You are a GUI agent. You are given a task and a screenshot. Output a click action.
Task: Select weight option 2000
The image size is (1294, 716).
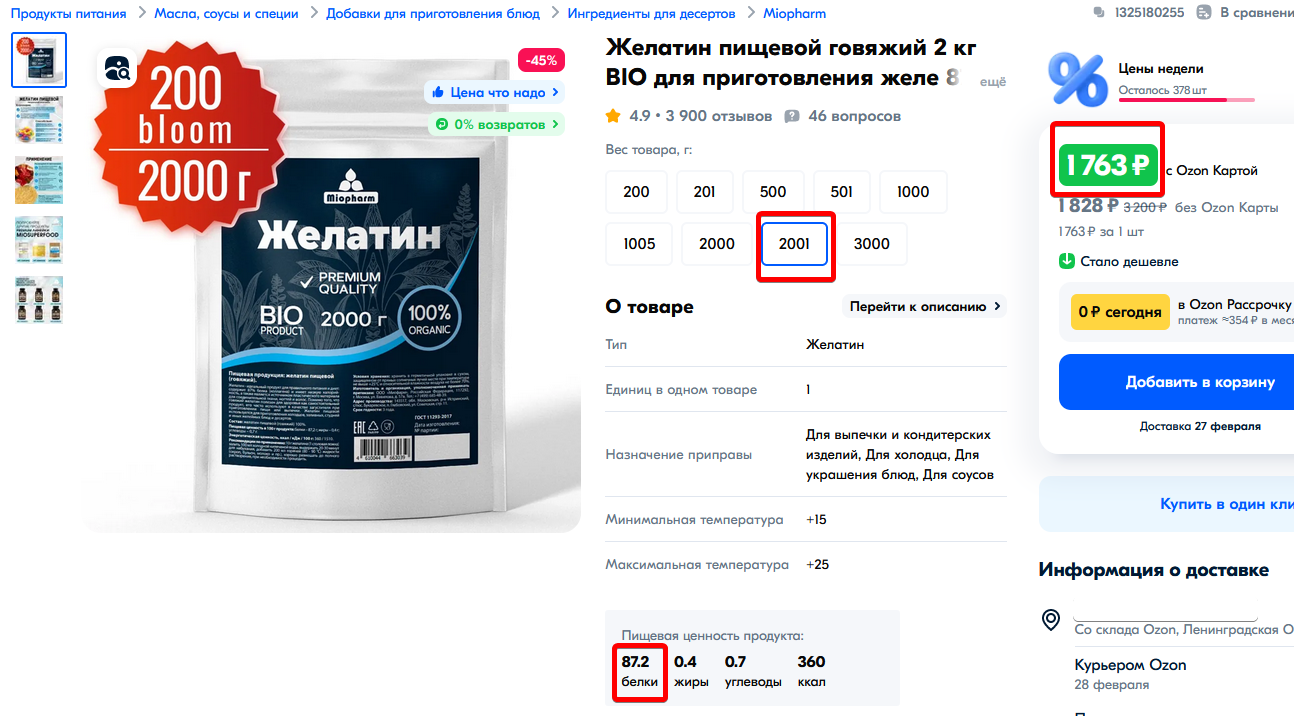coord(717,244)
